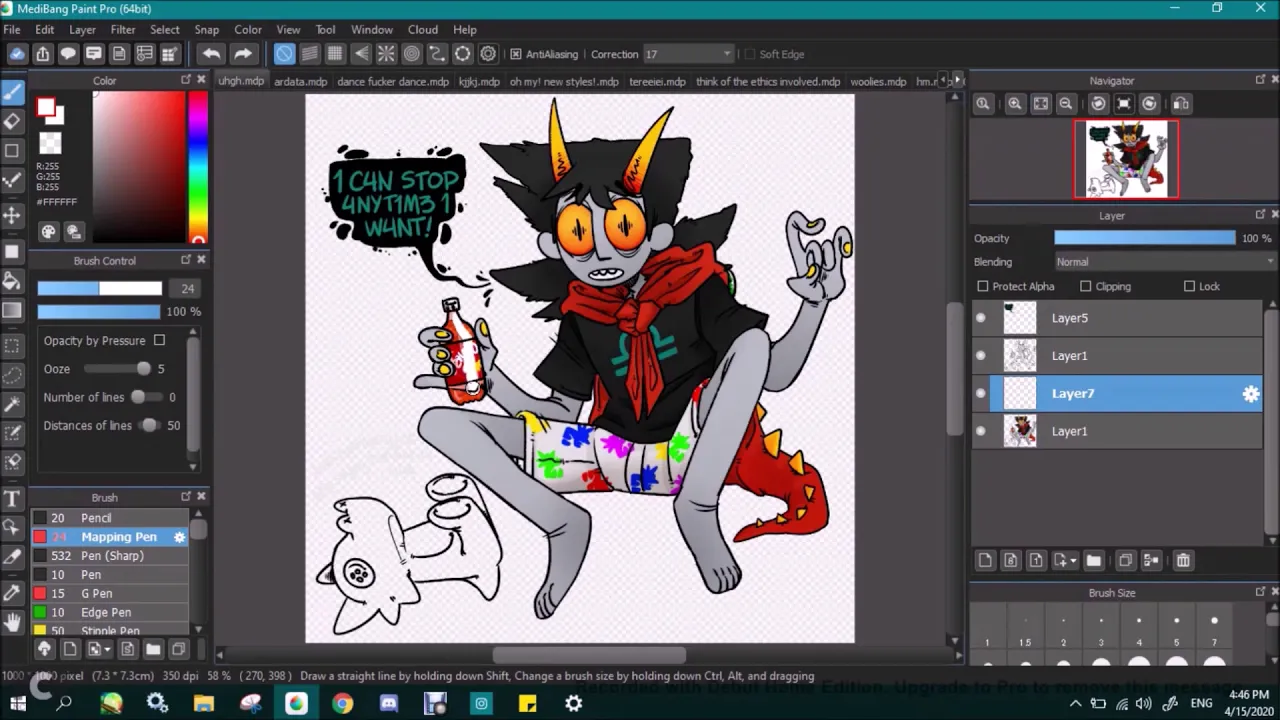Select the Move tool

(x=12, y=215)
